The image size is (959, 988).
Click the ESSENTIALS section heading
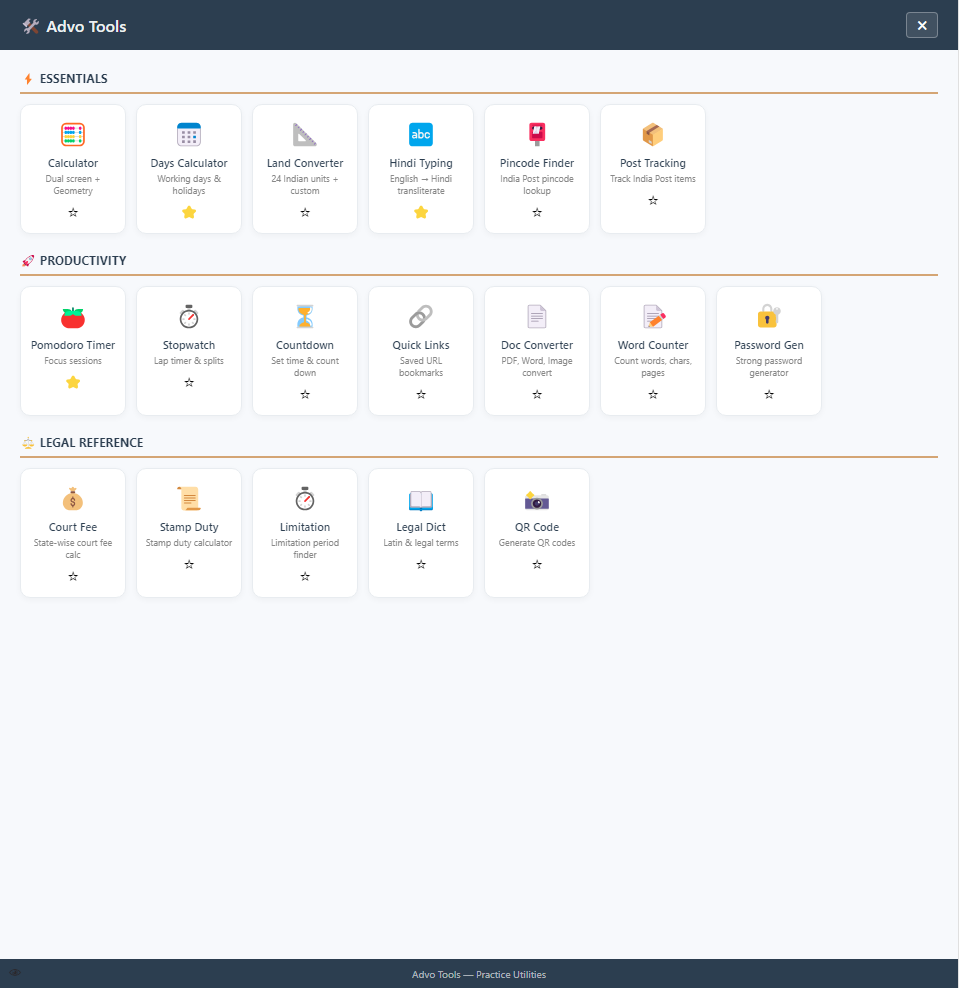(x=74, y=79)
